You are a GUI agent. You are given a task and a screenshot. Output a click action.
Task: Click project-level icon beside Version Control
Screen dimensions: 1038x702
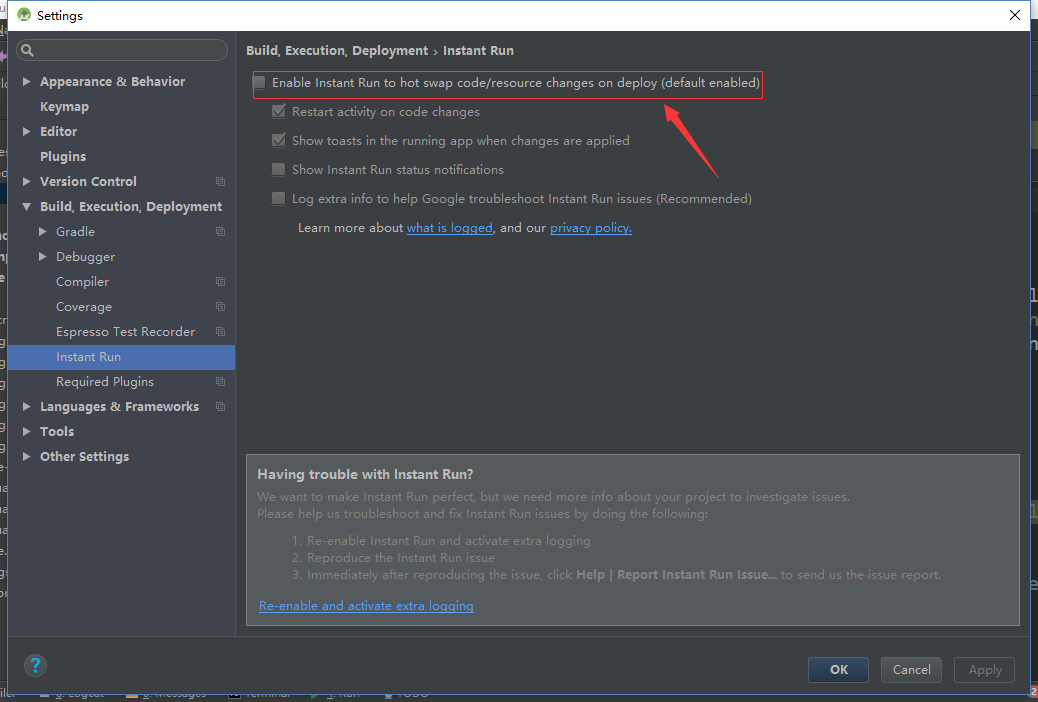click(220, 181)
